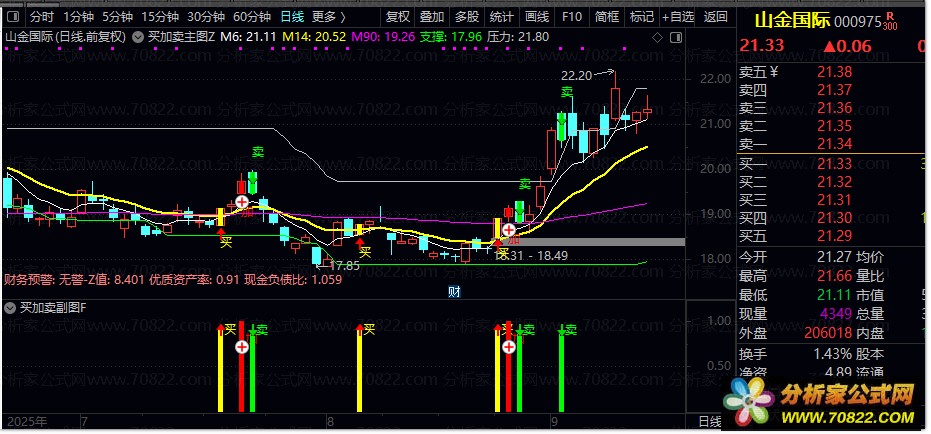Image resolution: width=931 pixels, height=434 pixels.
Task: Click the red bar with plus in late August
Action: tap(509, 368)
